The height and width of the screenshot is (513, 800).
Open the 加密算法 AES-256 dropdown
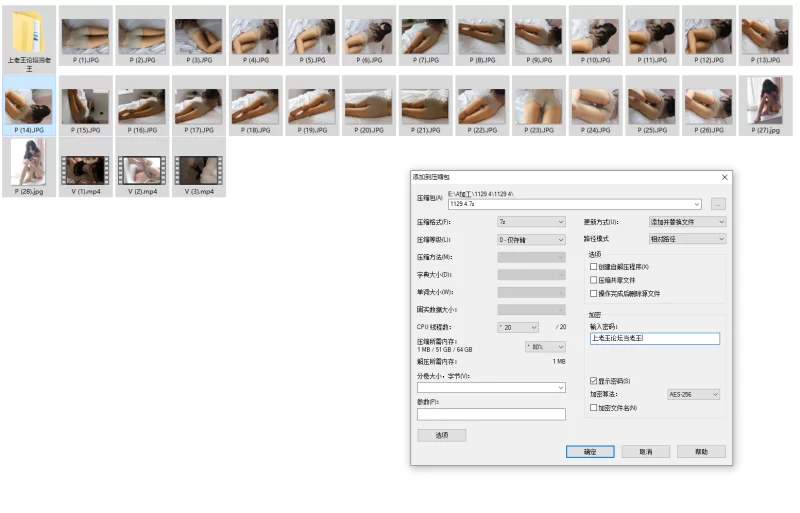click(x=693, y=395)
